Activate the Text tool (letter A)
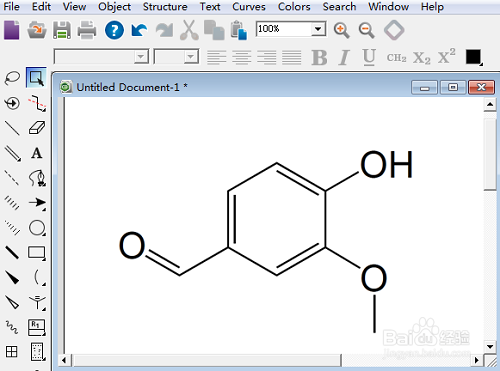 (x=37, y=153)
